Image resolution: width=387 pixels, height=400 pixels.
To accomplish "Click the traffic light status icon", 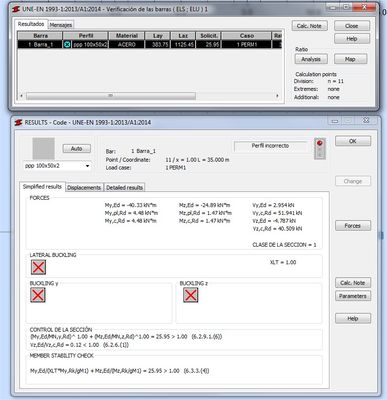I will [320, 149].
